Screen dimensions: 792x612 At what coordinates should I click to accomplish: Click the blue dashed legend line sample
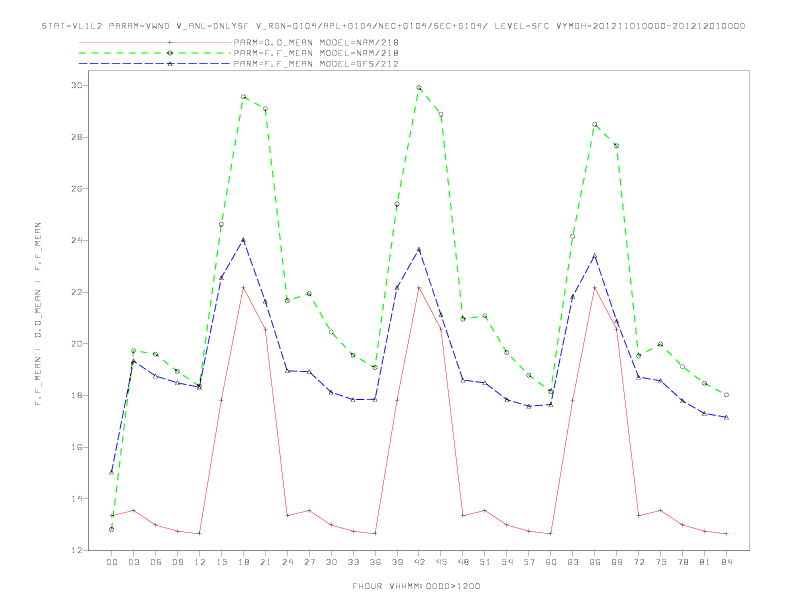[x=155, y=64]
